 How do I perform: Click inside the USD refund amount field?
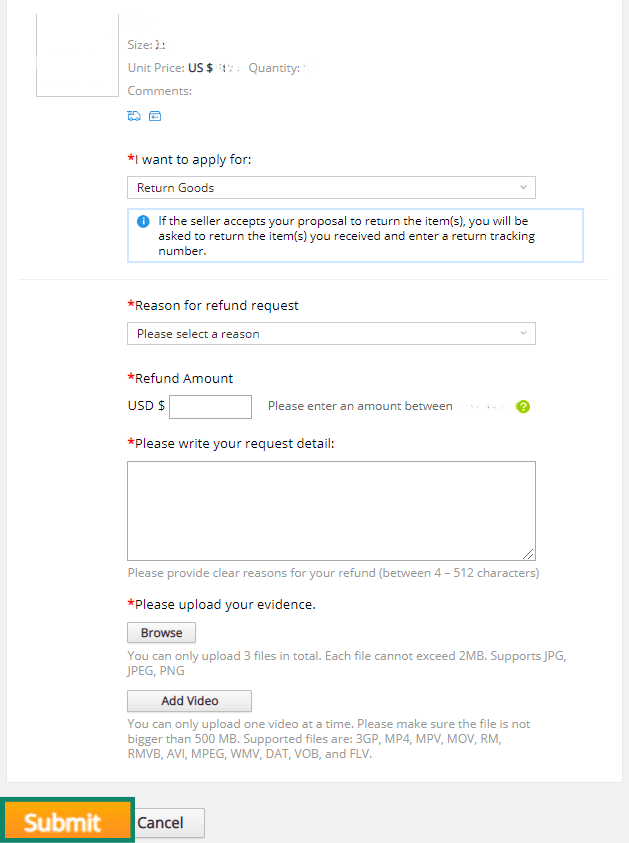210,406
